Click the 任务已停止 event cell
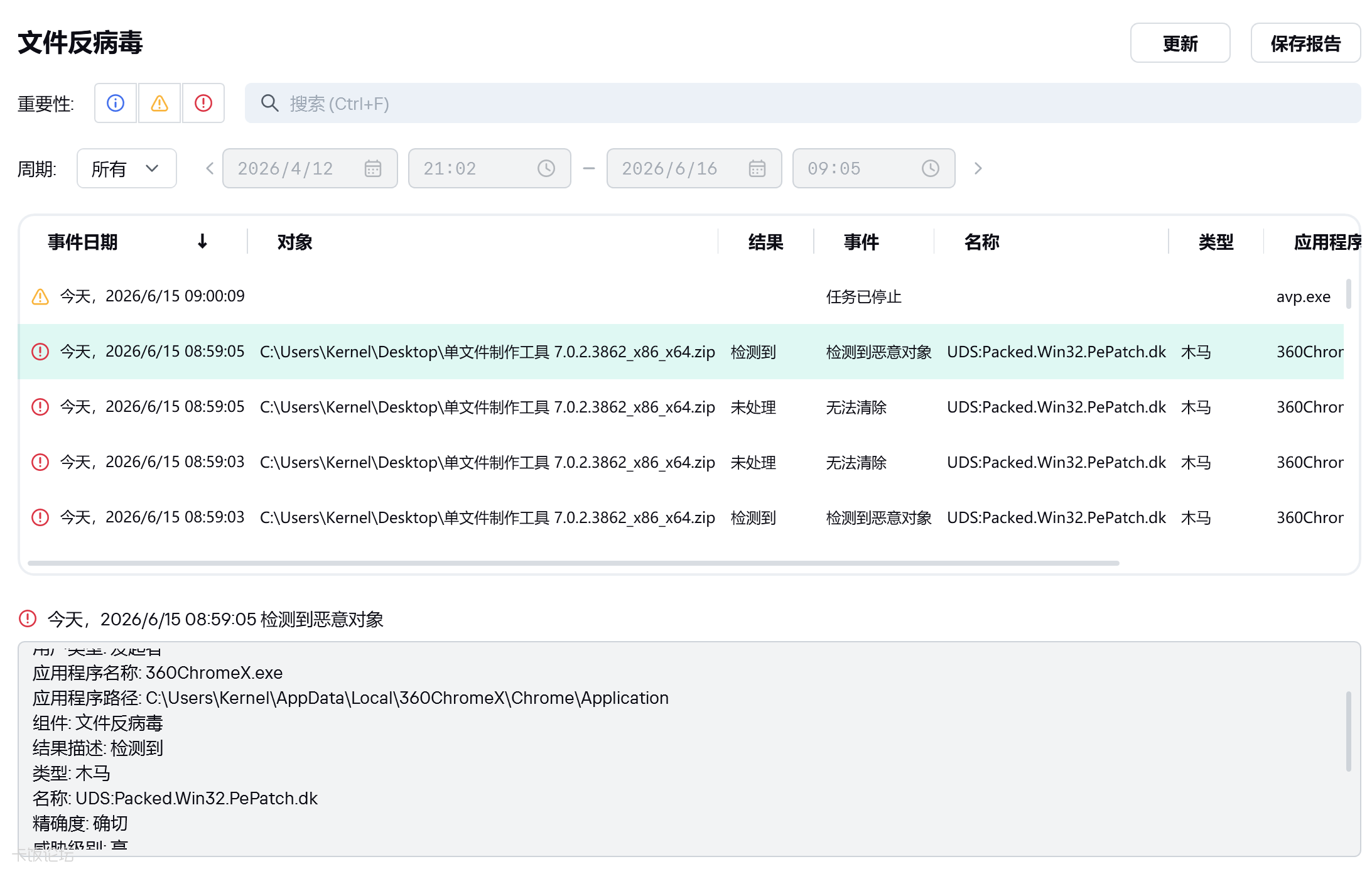The image size is (1372, 869). pos(864,296)
